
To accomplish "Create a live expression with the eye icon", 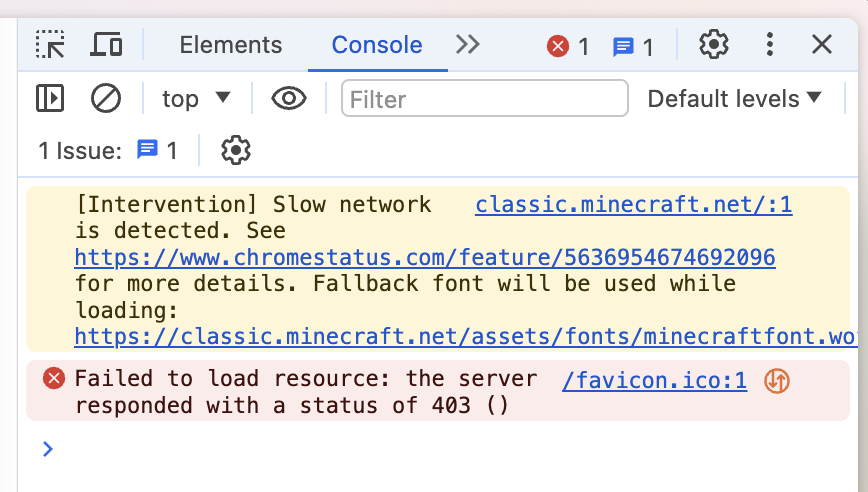I will click(289, 98).
